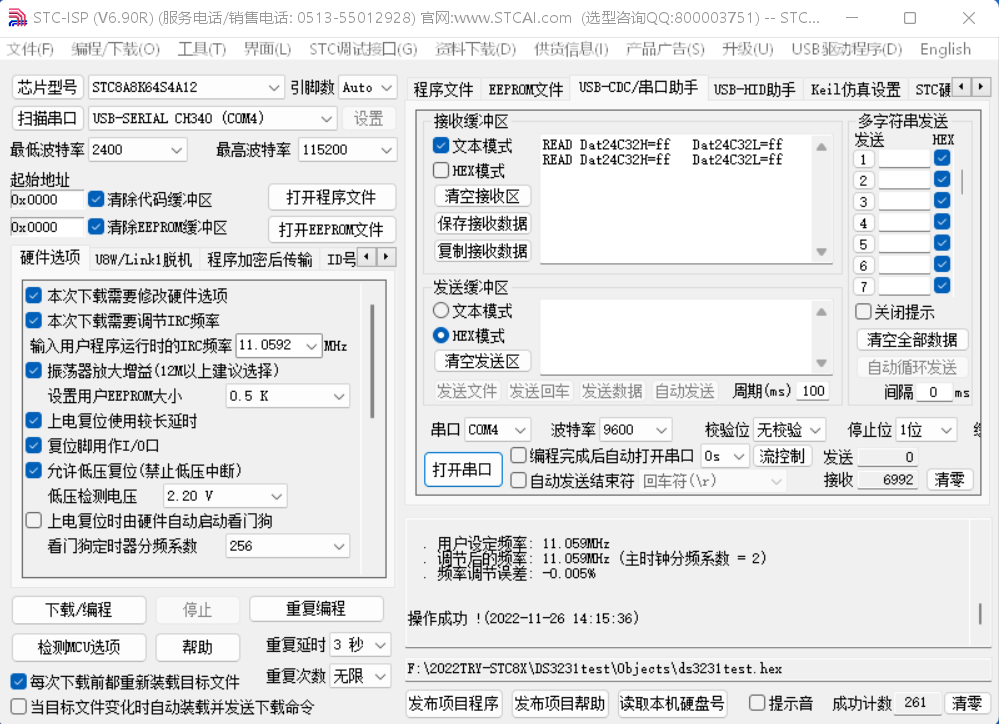
Task: Open watchdog divider 256 dropdown
Action: point(288,546)
